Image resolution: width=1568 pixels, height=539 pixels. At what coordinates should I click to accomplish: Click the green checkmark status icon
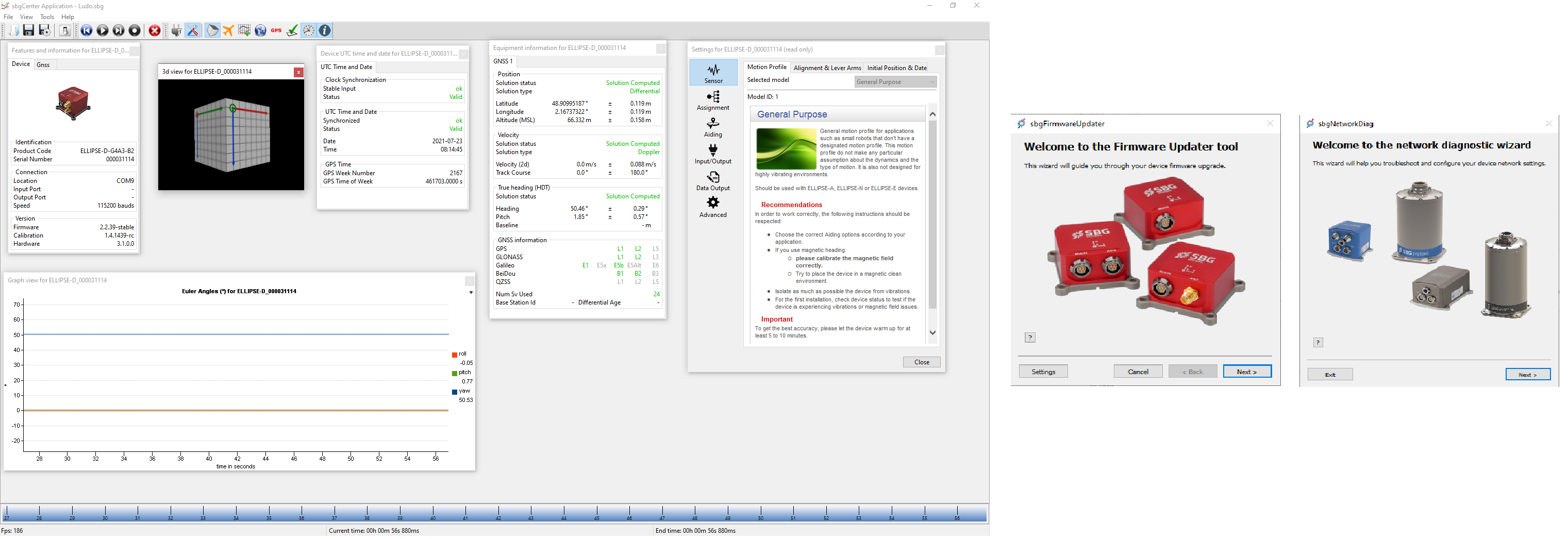click(292, 30)
